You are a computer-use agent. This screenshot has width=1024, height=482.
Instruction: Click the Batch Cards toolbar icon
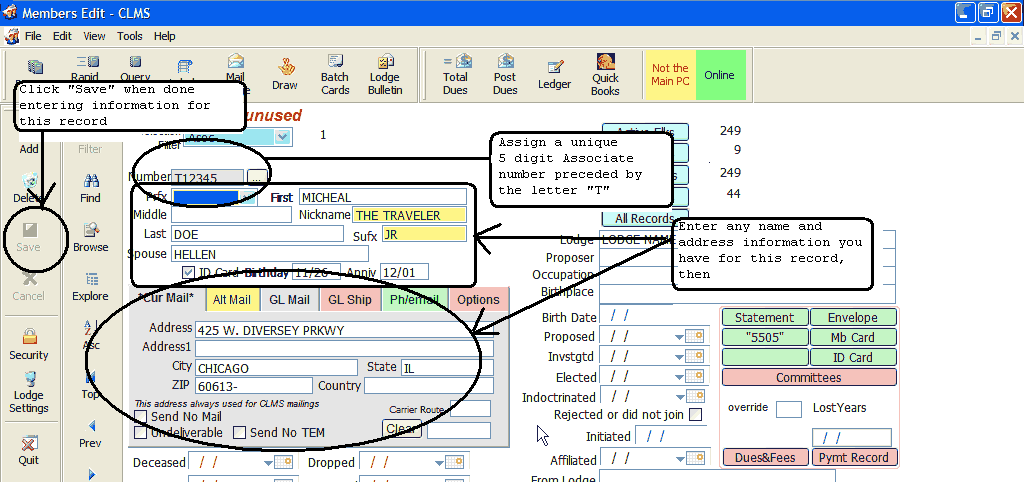335,73
